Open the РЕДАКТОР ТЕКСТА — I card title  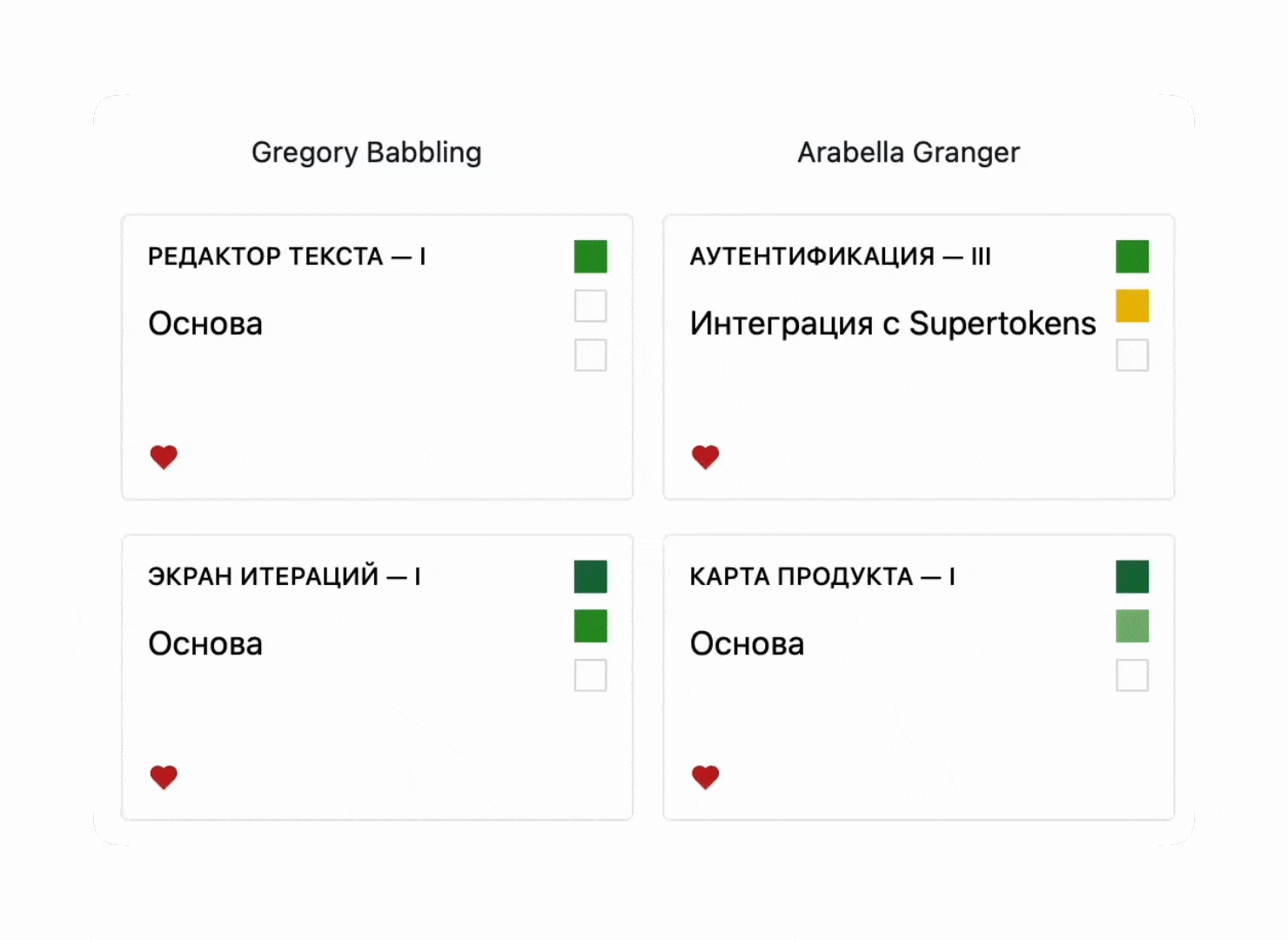[287, 257]
